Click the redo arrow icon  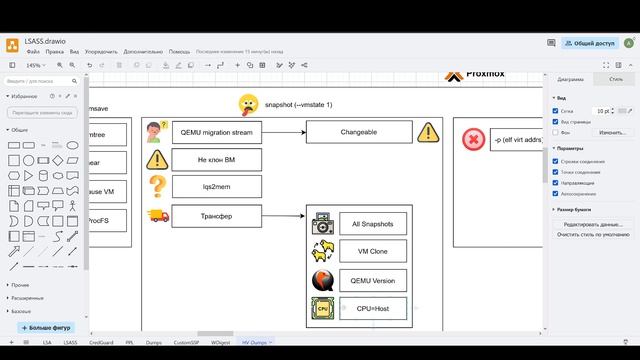point(102,65)
